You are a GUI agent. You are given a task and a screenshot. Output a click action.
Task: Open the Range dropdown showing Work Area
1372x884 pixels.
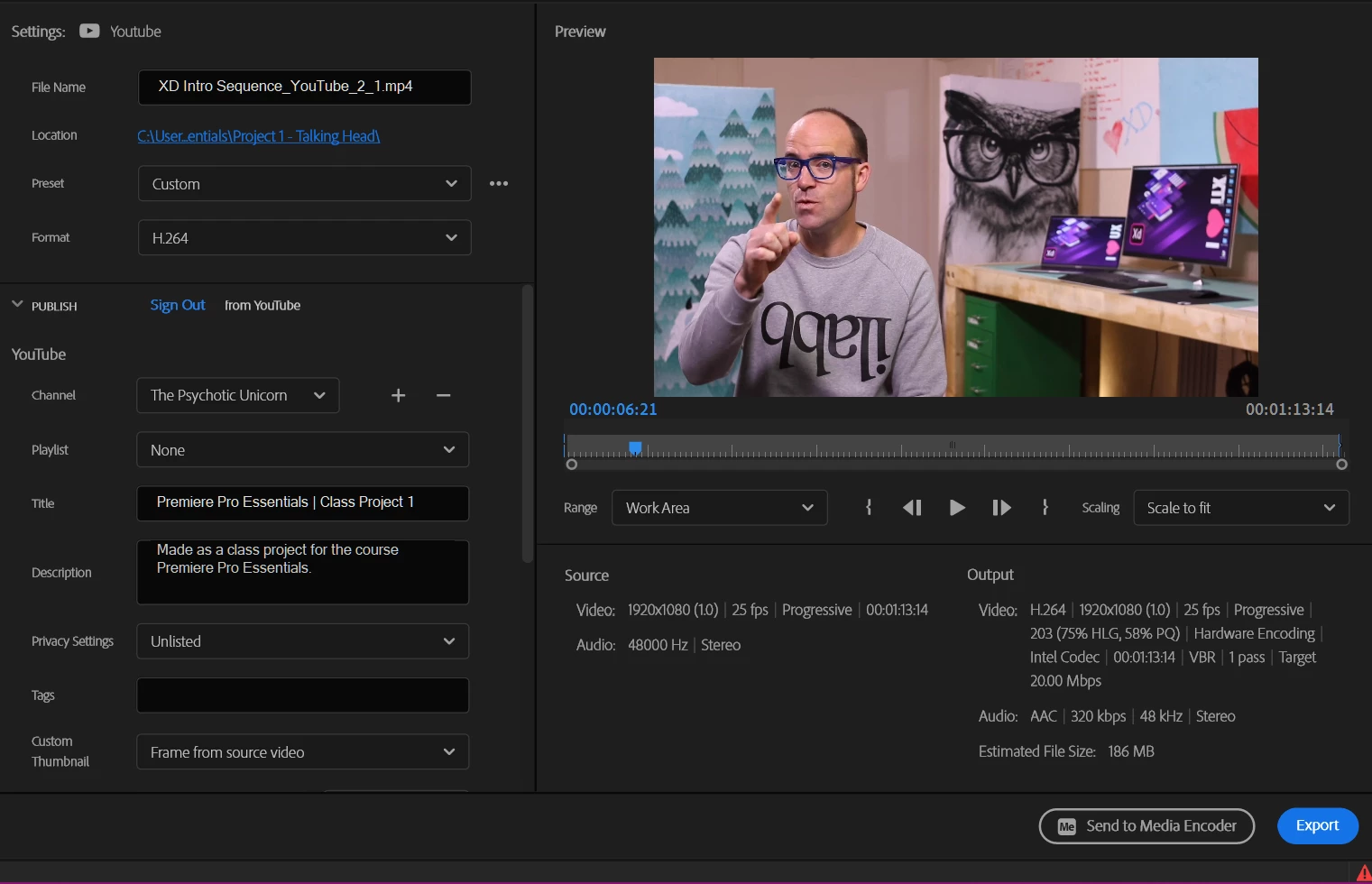(719, 508)
